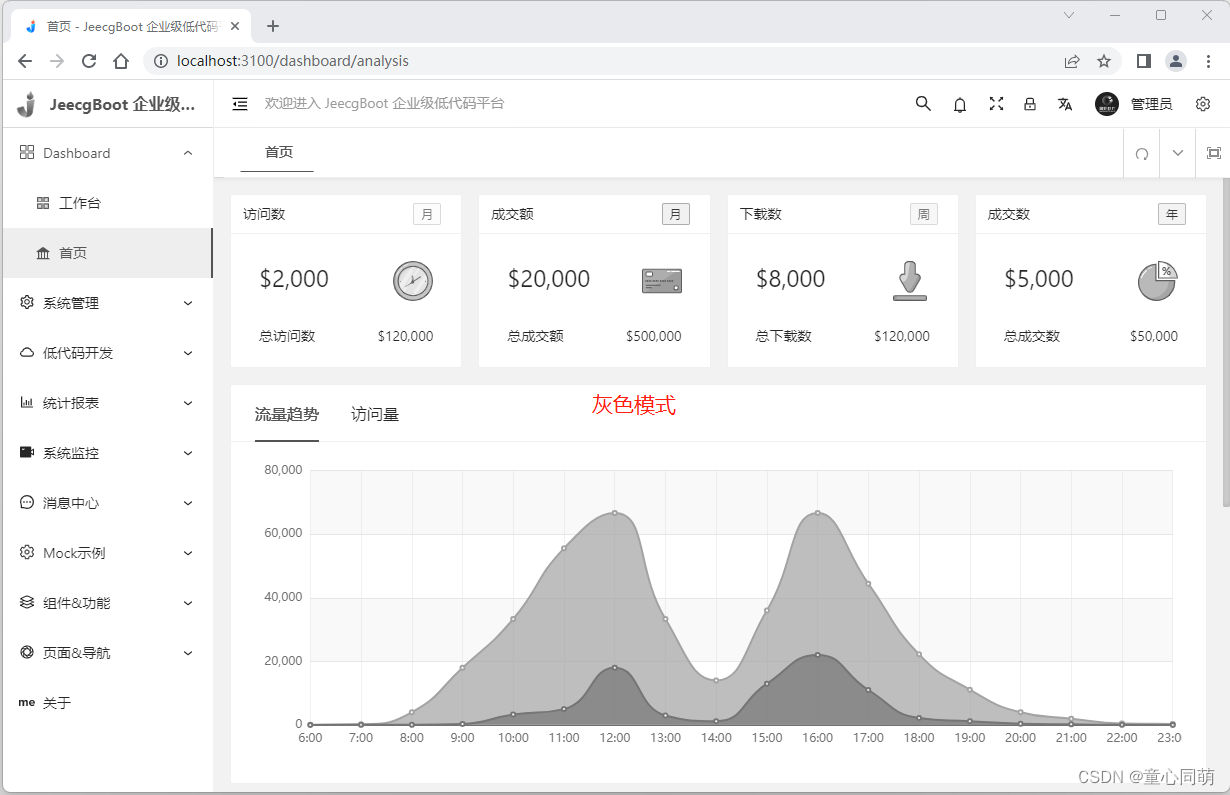Enter fullscreen using the header expand icon
This screenshot has height=795, width=1230.
click(996, 104)
